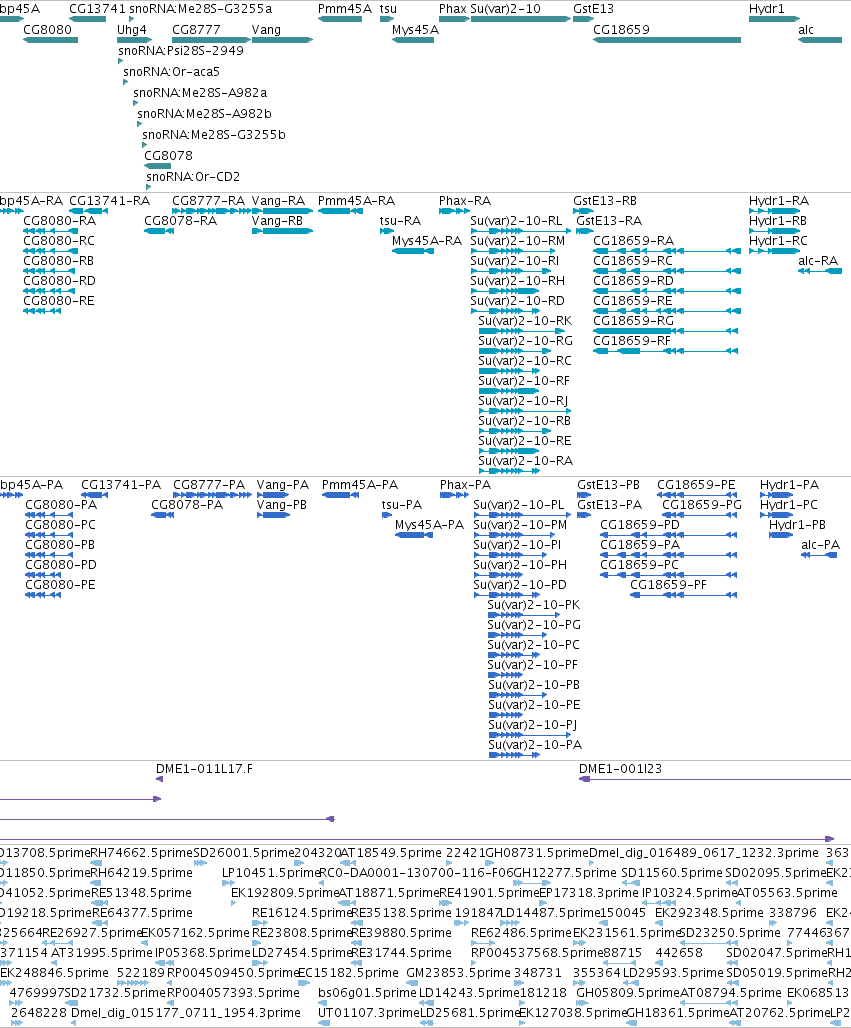Click the GstE13 gene label
Screen dimensions: 851x1028
(593, 9)
